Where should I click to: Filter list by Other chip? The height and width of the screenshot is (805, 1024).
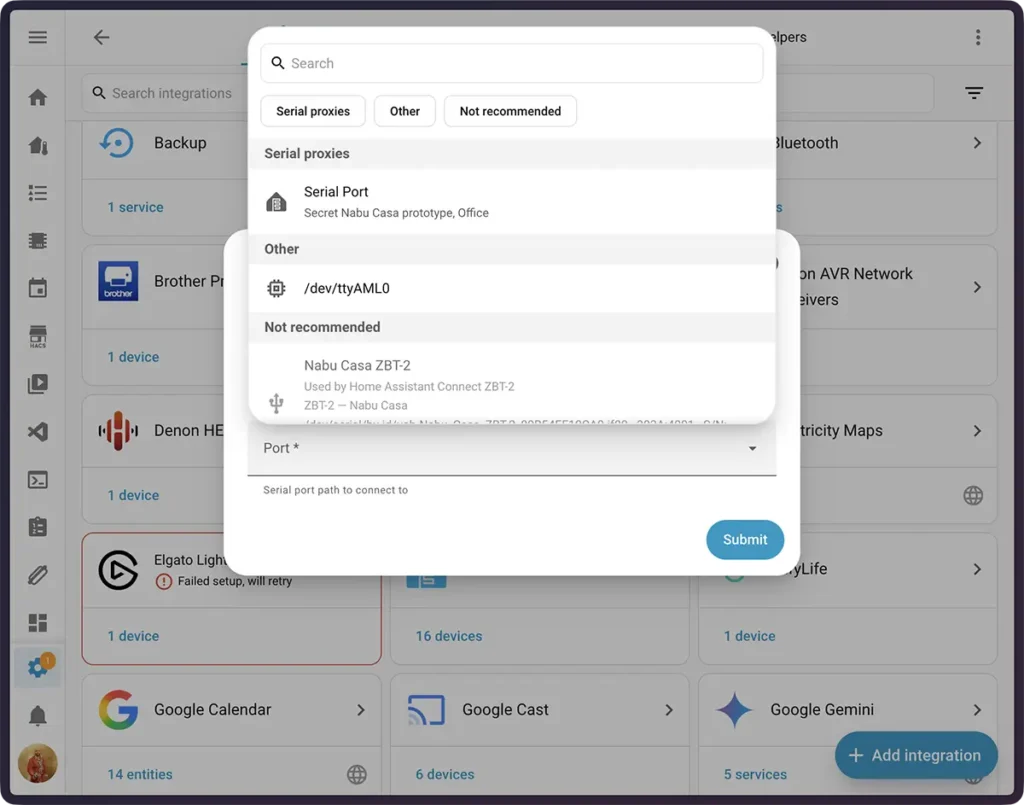(404, 111)
